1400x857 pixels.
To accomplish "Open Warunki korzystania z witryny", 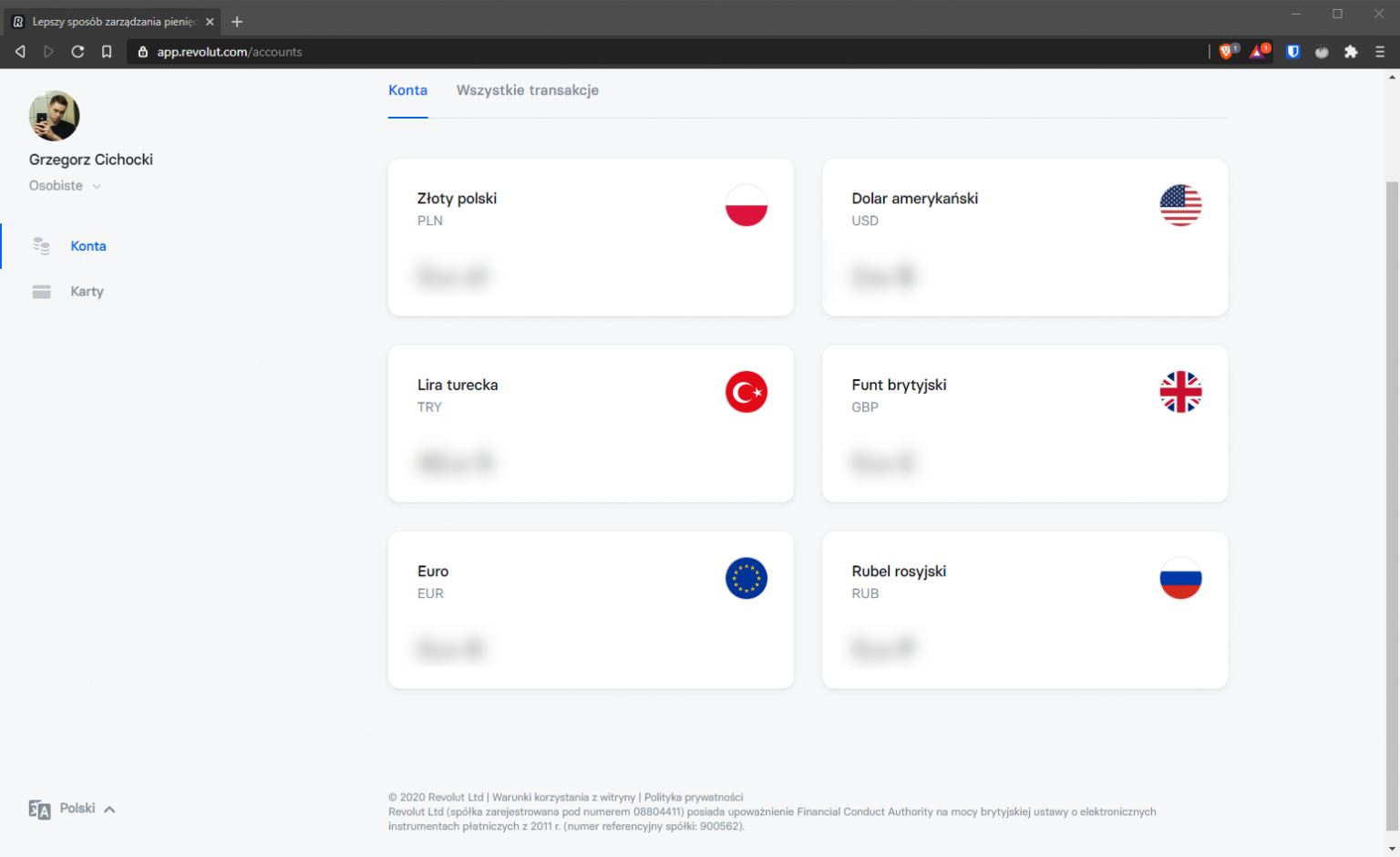I will pyautogui.click(x=563, y=796).
